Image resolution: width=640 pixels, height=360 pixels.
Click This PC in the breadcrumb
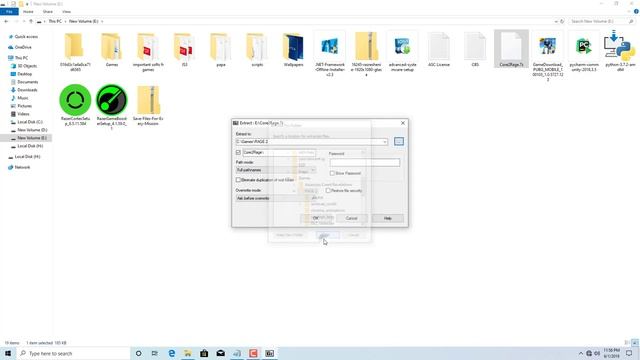[x=55, y=21]
